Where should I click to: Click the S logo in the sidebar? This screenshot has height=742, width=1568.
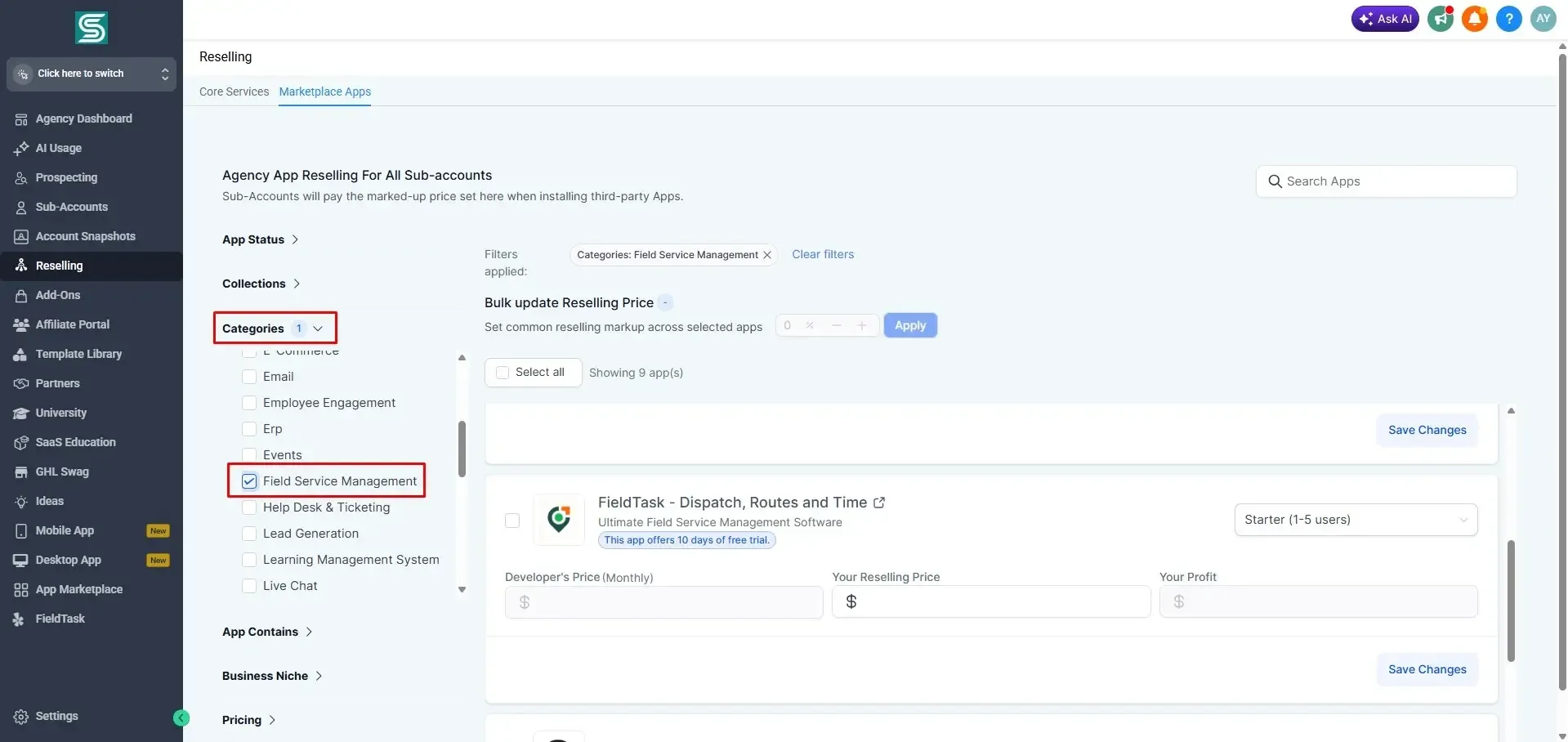pyautogui.click(x=92, y=28)
